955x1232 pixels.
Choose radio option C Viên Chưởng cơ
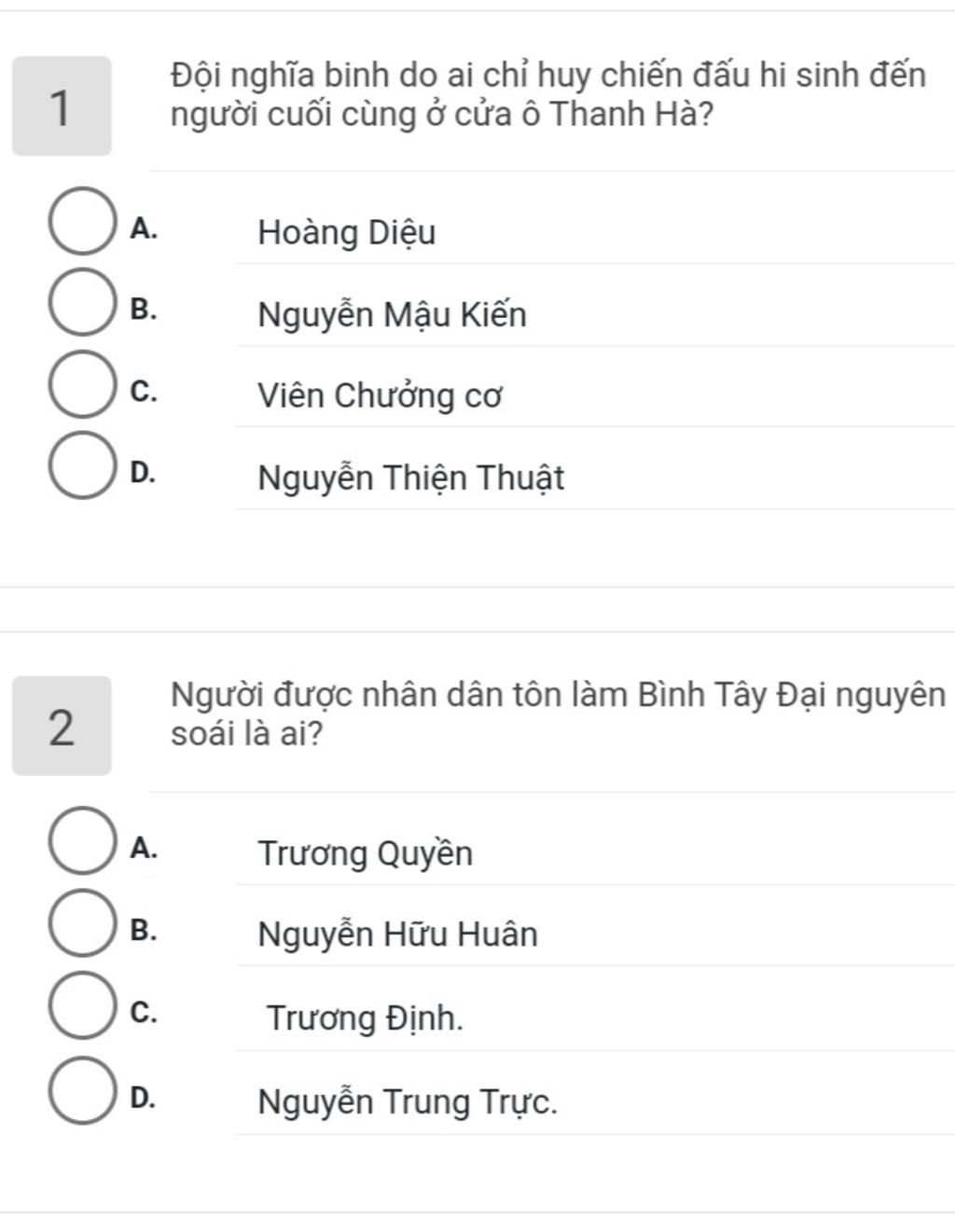tap(81, 384)
